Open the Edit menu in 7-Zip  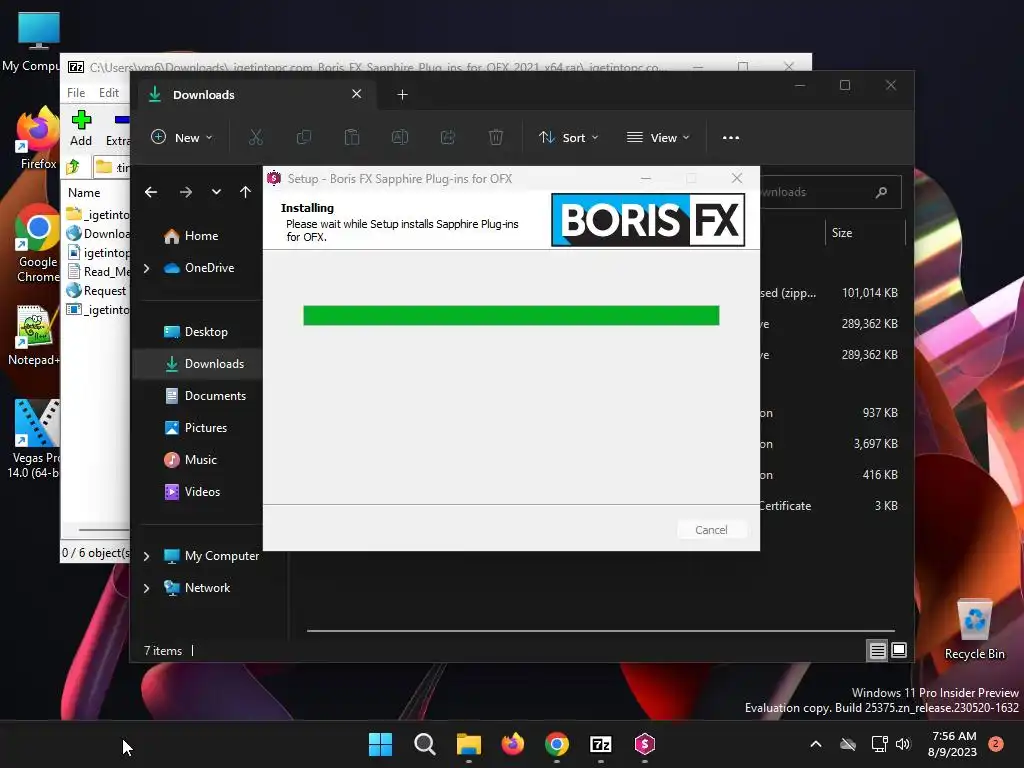click(108, 93)
